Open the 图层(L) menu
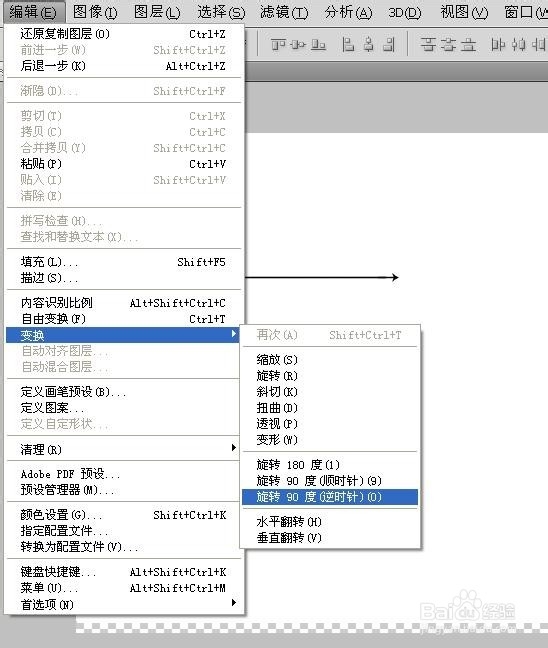The image size is (548, 648). click(157, 12)
